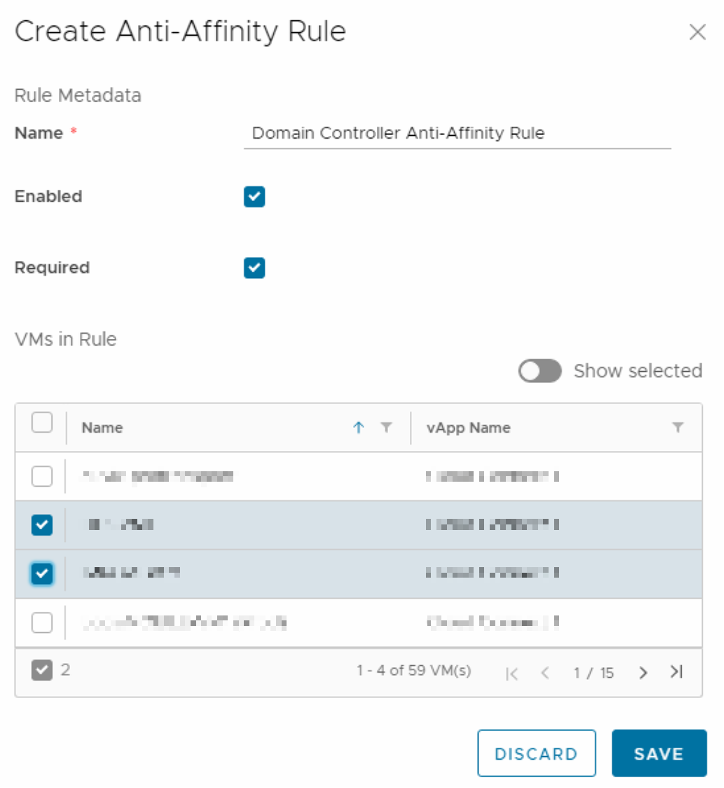Check the first VM row checkbox
This screenshot has height=788, width=724.
click(x=42, y=476)
